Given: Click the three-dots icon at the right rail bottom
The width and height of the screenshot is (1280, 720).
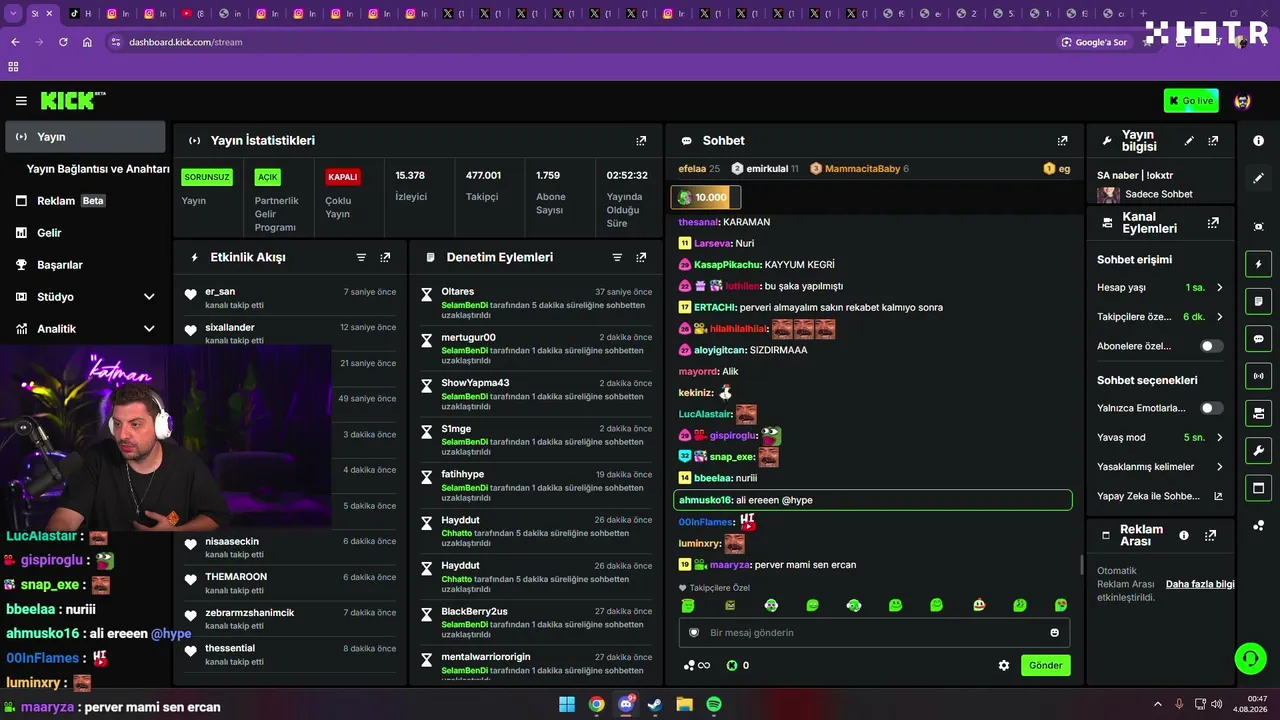Looking at the screenshot, I should (x=1258, y=525).
